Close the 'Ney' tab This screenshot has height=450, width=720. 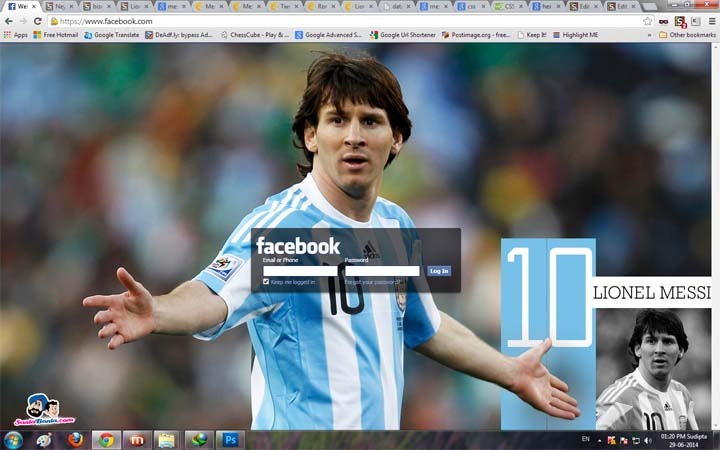pyautogui.click(x=71, y=6)
